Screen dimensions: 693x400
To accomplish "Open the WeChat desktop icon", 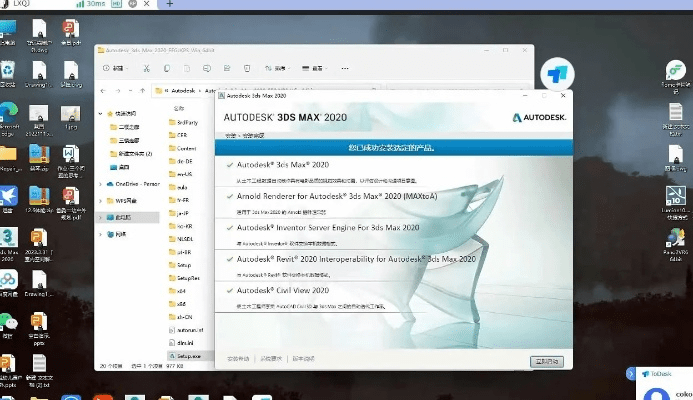I will pyautogui.click(x=8, y=322).
